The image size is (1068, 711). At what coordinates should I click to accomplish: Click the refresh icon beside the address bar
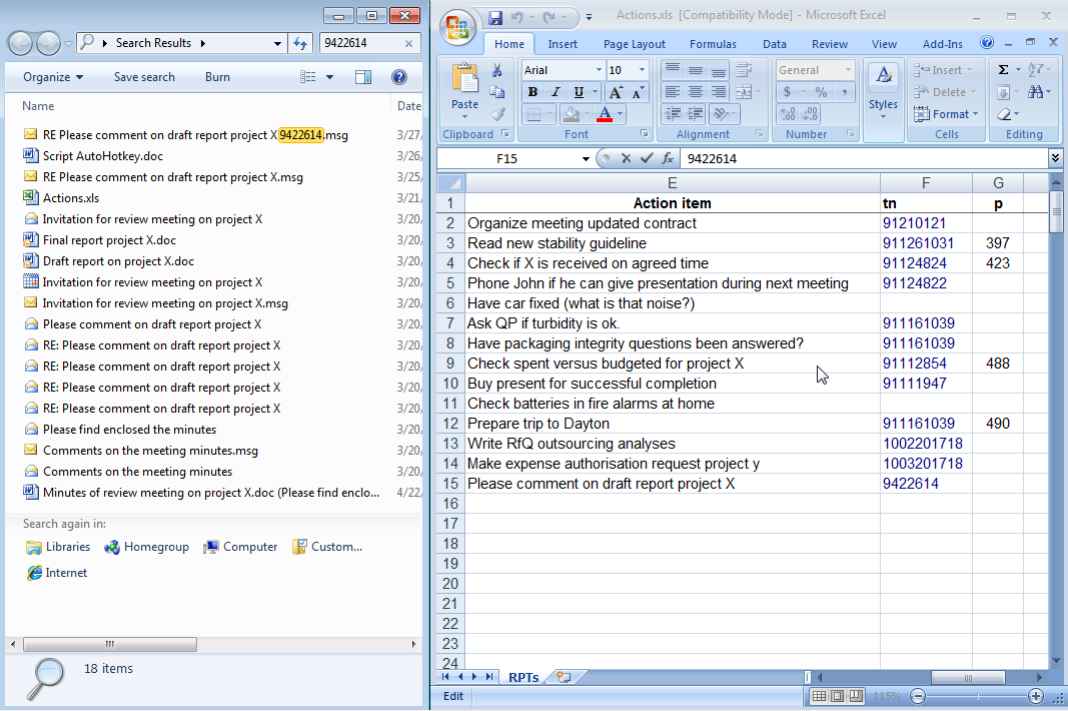click(300, 44)
